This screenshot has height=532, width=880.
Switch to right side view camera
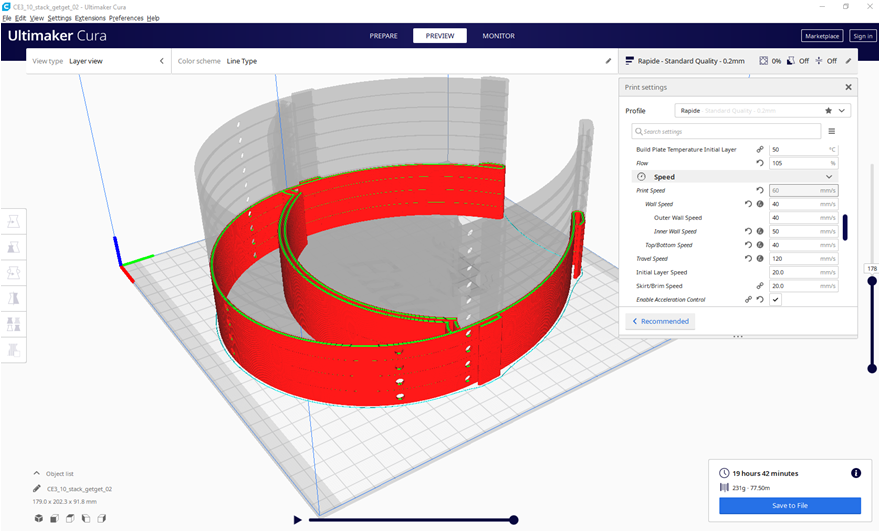(x=102, y=518)
